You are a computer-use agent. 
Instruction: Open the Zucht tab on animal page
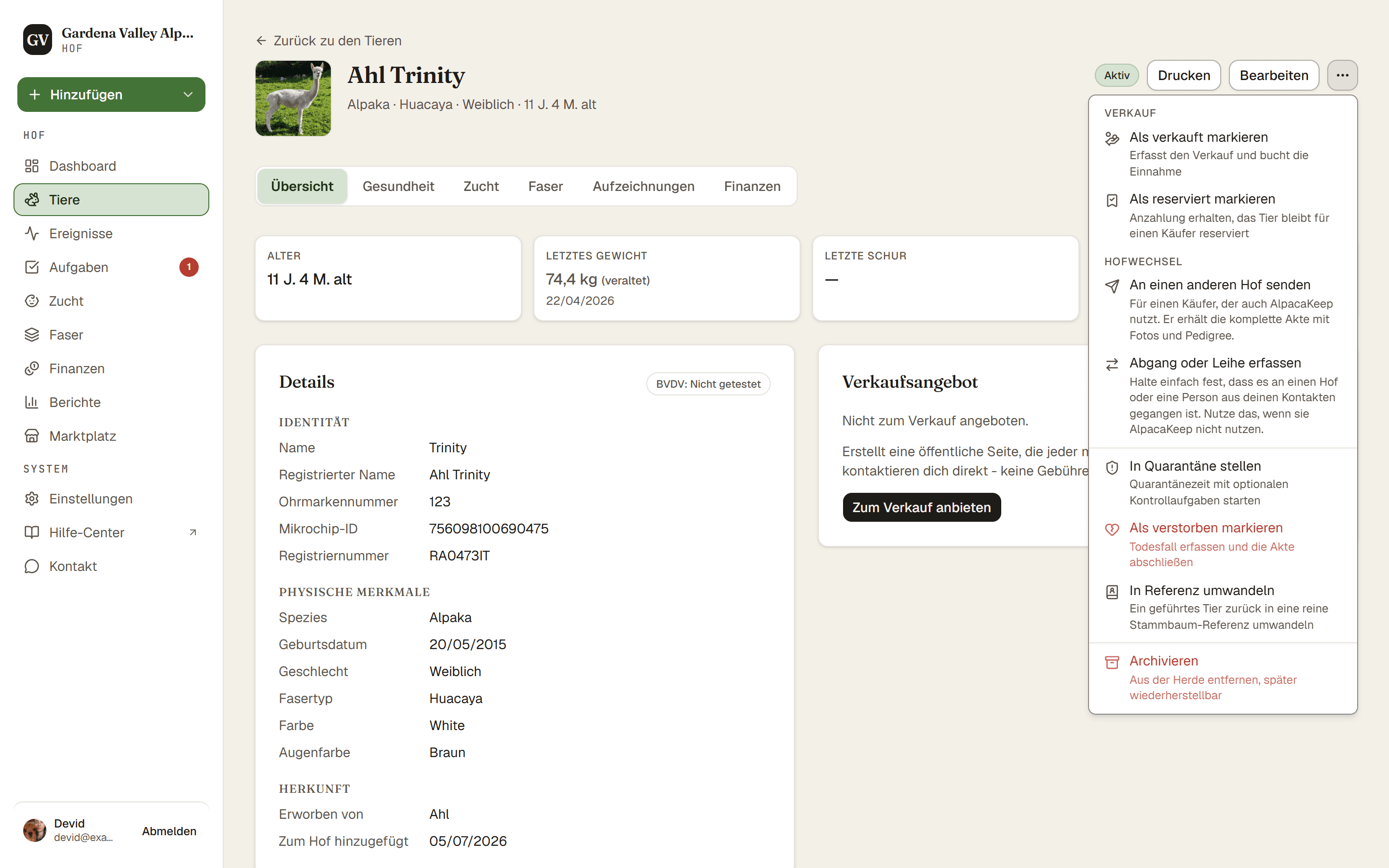point(481,187)
